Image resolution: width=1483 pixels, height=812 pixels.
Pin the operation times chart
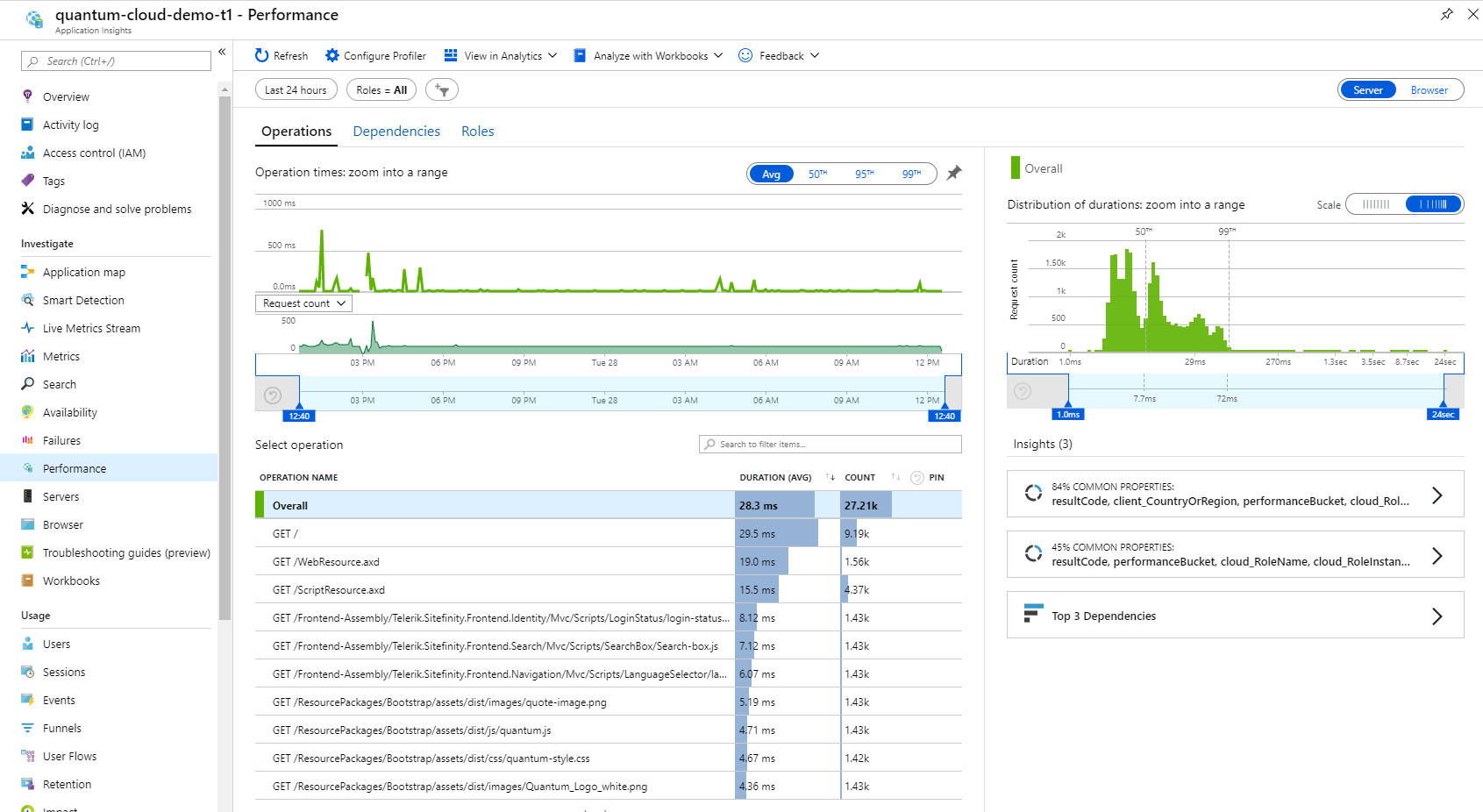point(954,174)
